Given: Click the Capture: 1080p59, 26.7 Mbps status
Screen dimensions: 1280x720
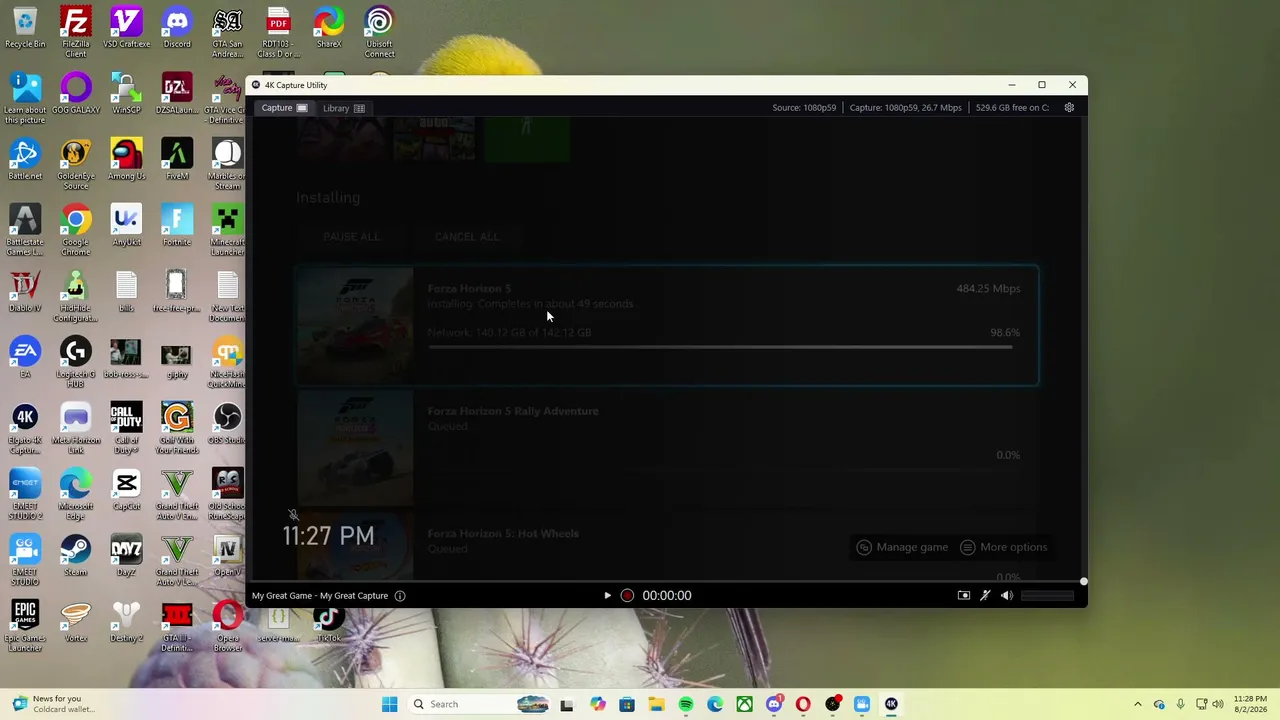Looking at the screenshot, I should tap(906, 108).
